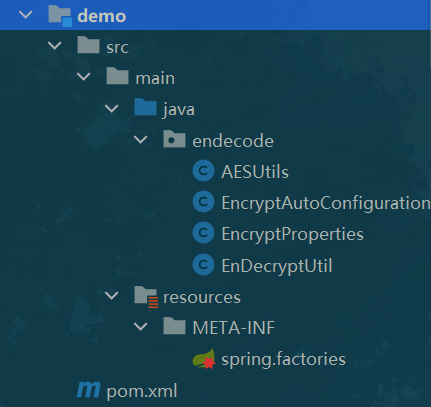Collapse the demo project node
Viewport: 431px width, 407px height.
click(x=25, y=15)
